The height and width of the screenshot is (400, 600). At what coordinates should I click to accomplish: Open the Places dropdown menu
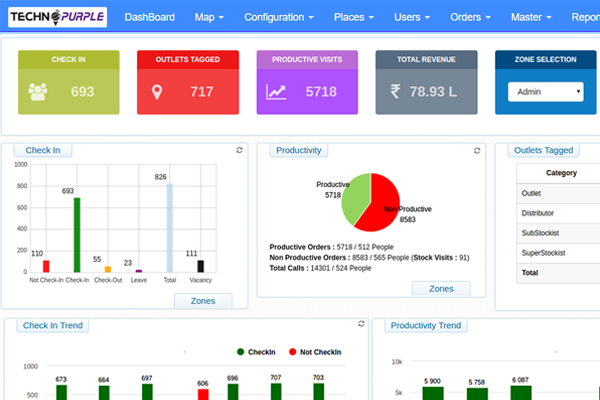pos(354,17)
